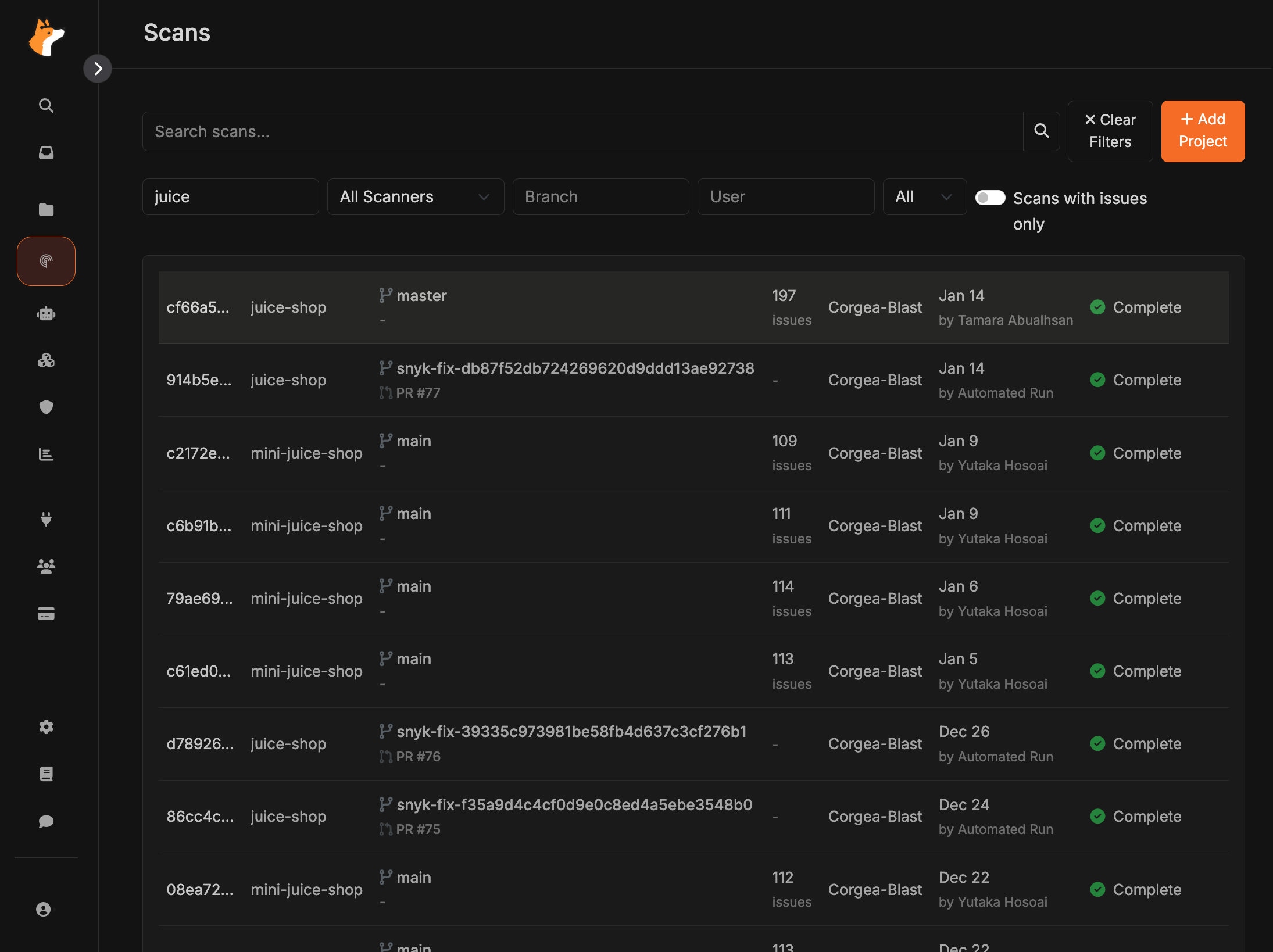
Task: Click the Branch filter field
Action: (600, 196)
